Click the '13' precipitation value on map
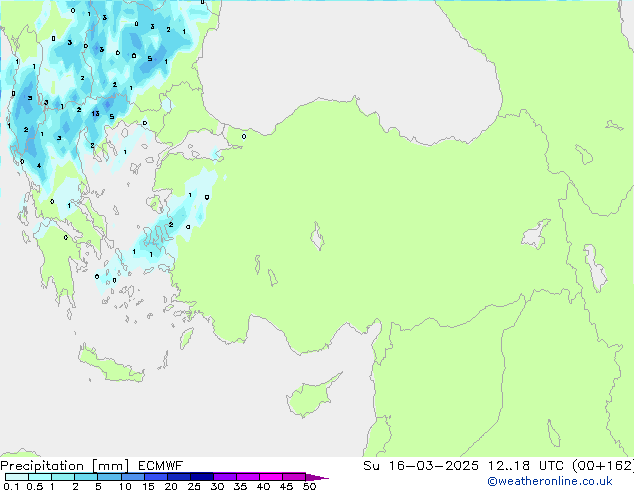 click(x=95, y=114)
